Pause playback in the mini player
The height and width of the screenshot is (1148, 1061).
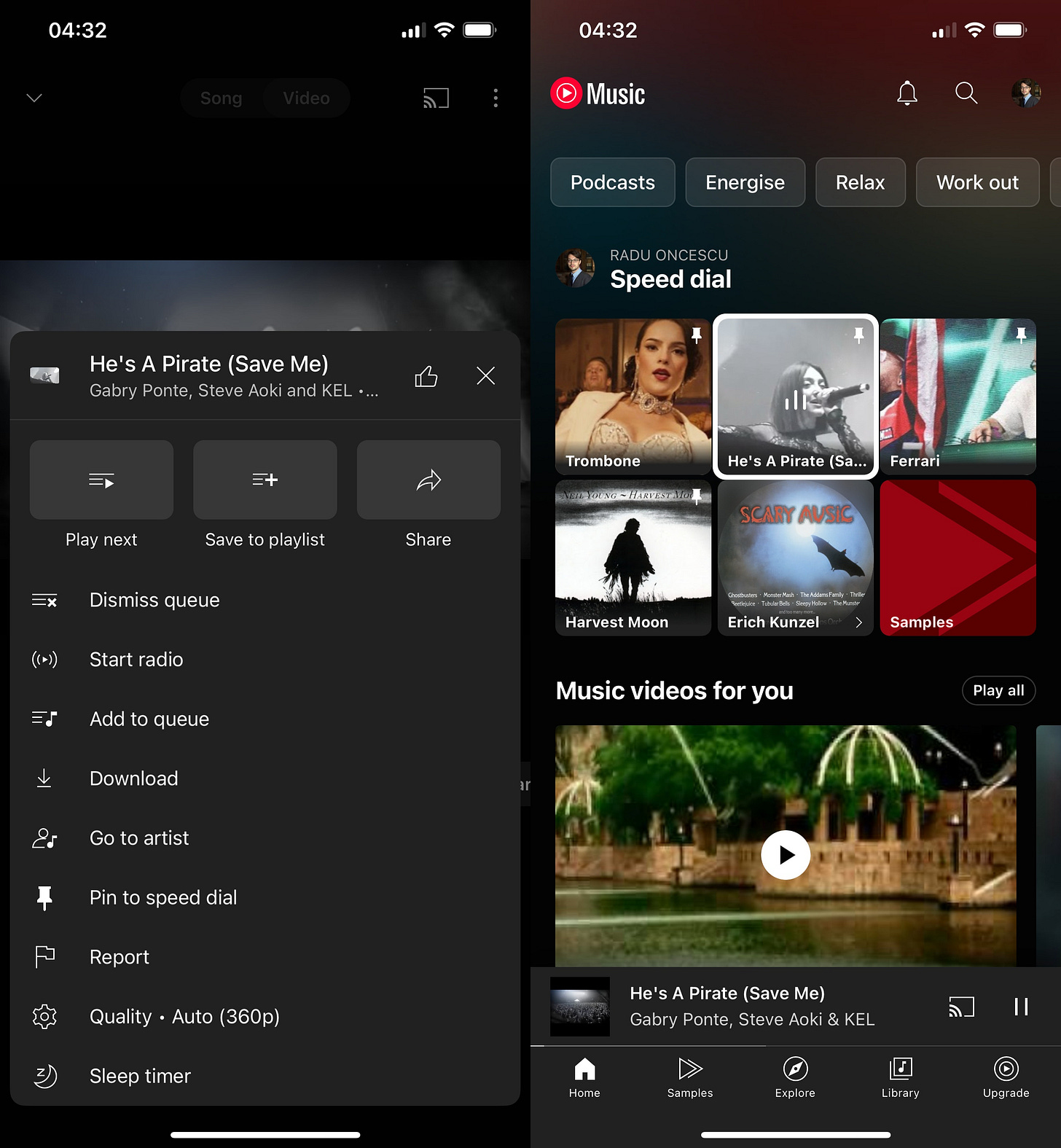click(x=1021, y=1007)
